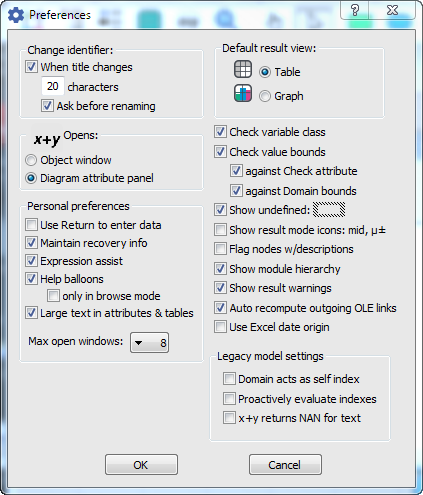
Task: Select the Graph radio button
Action: [x=265, y=96]
